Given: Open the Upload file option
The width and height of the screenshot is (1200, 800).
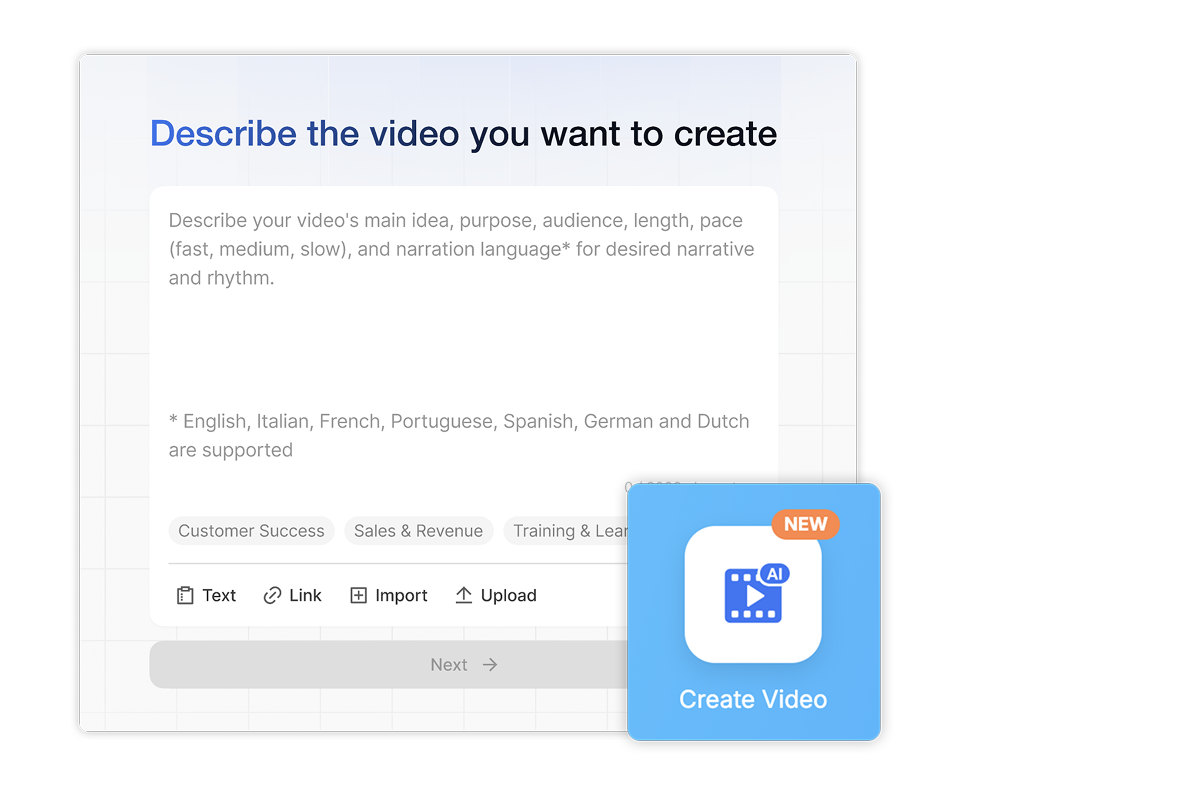Looking at the screenshot, I should click(x=496, y=595).
